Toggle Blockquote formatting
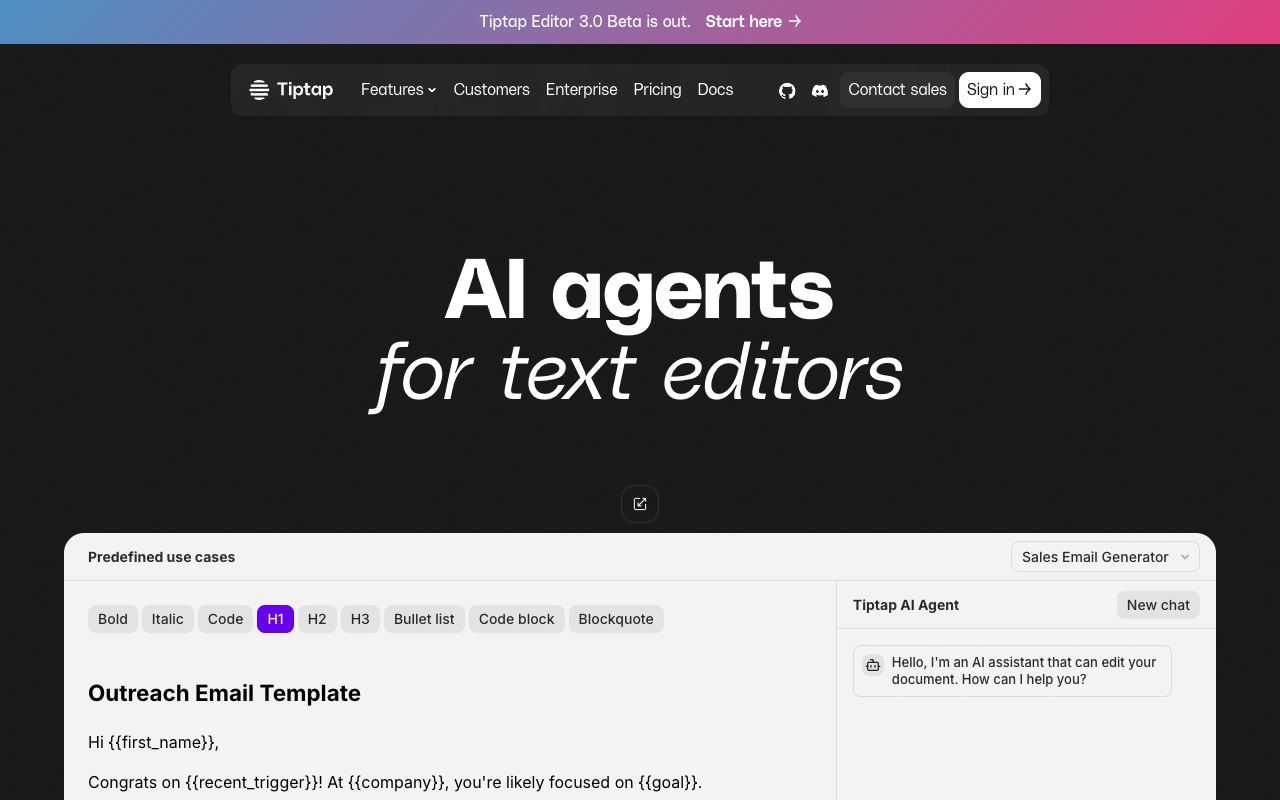Viewport: 1280px width, 800px height. pos(616,619)
